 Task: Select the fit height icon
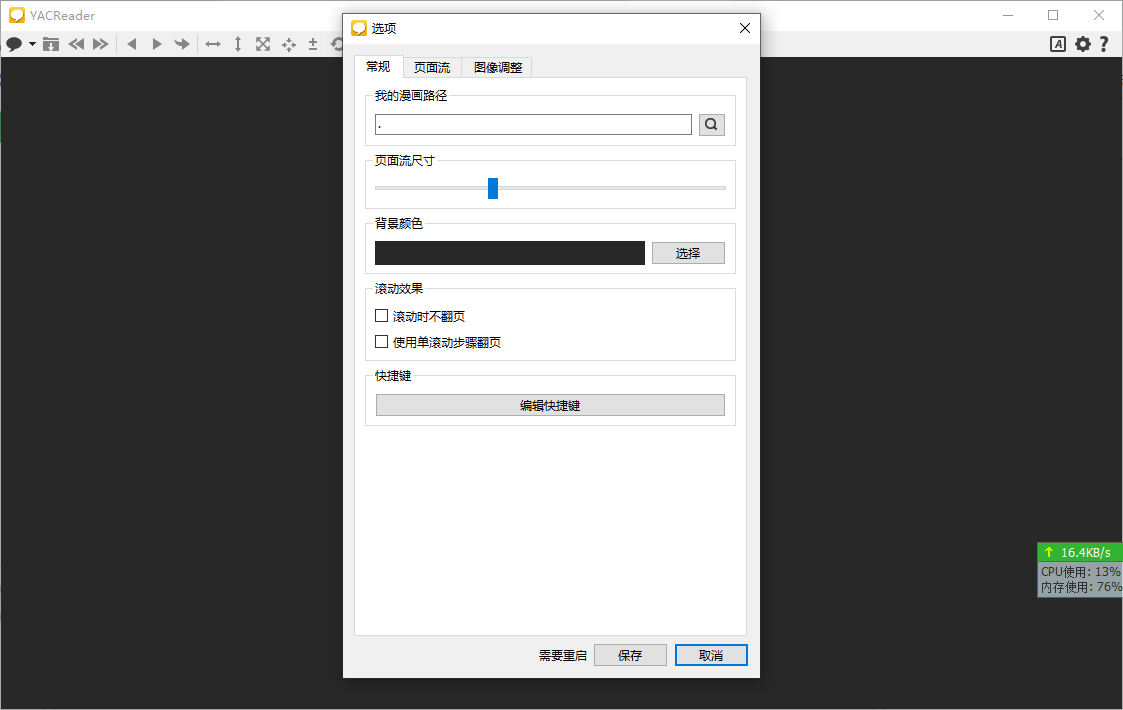point(237,43)
